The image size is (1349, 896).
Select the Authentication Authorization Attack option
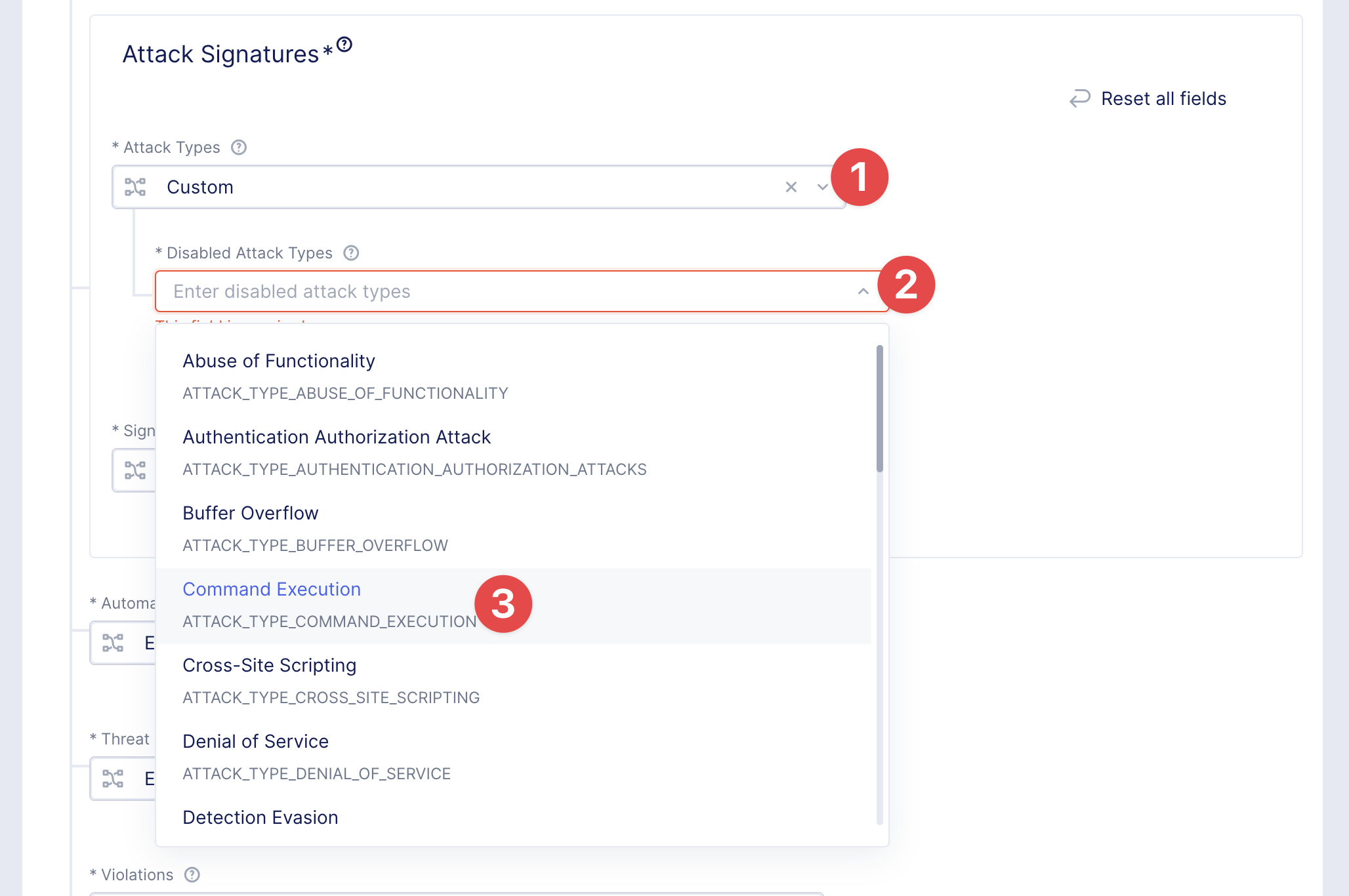click(336, 438)
